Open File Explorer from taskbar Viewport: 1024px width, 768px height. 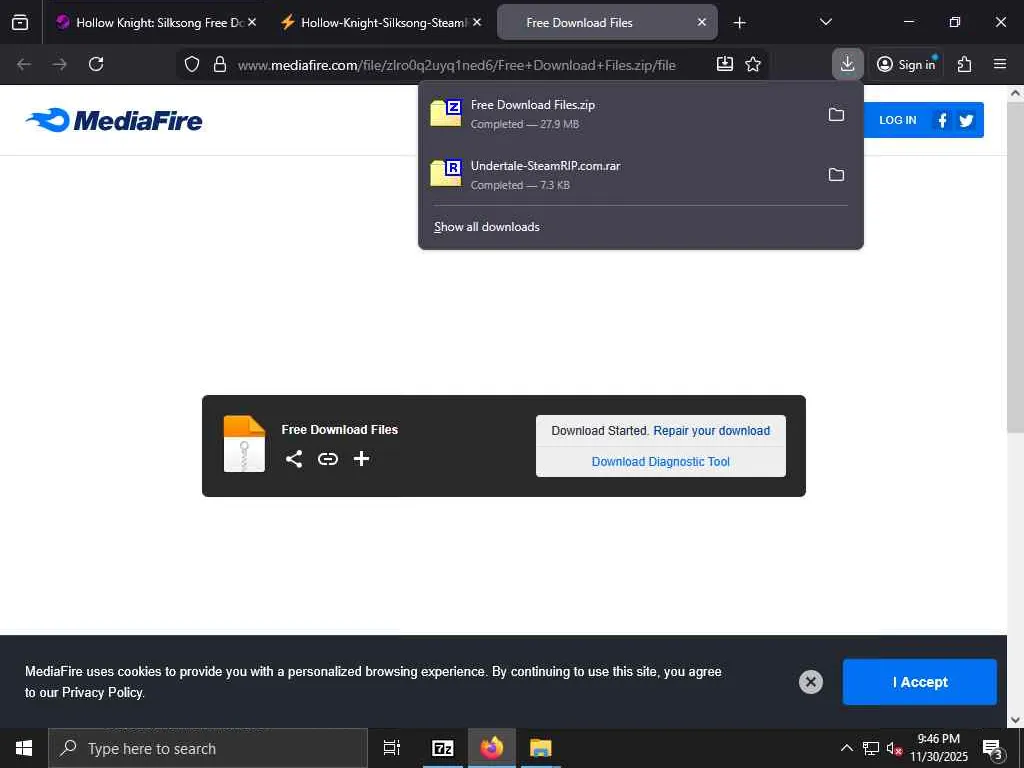[x=541, y=748]
